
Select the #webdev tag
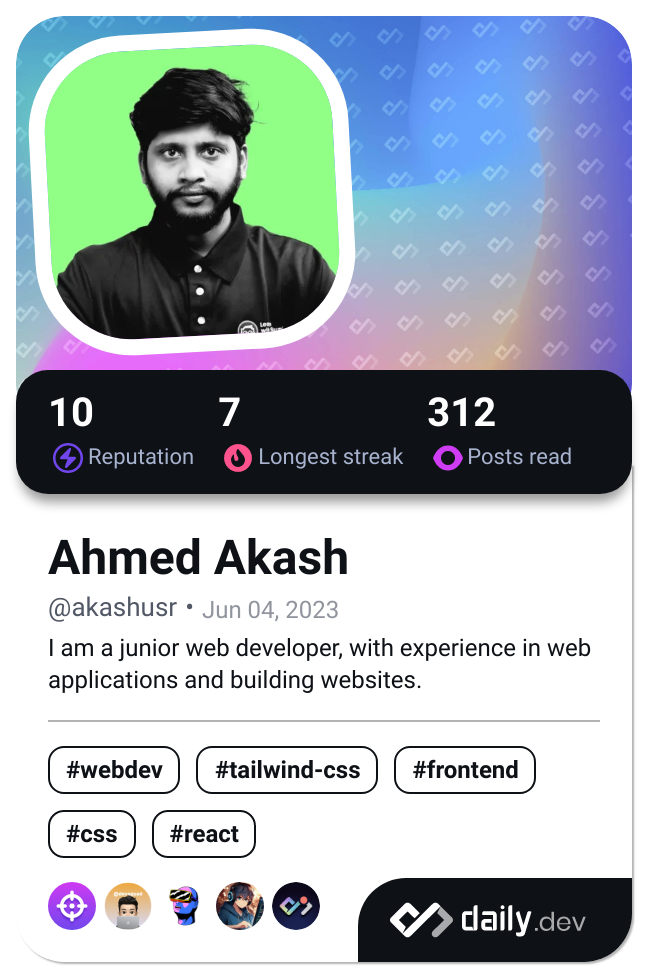(x=114, y=770)
